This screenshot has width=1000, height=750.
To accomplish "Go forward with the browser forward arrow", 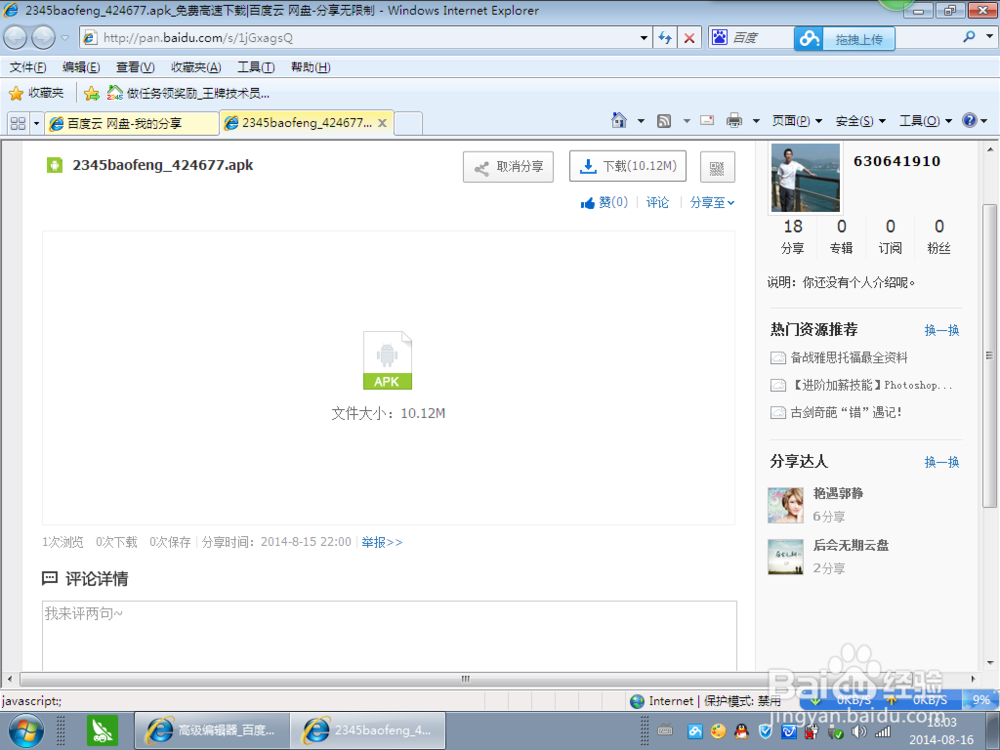I will click(43, 38).
